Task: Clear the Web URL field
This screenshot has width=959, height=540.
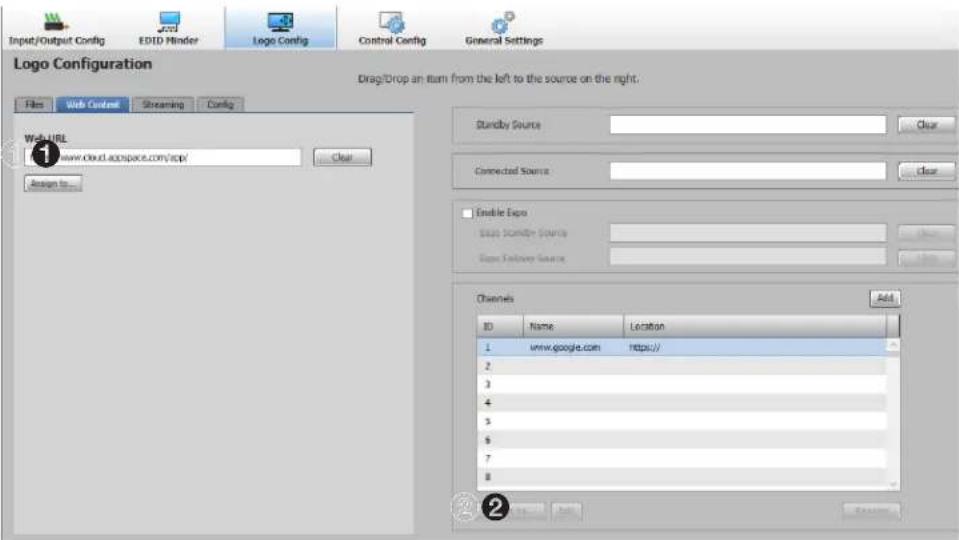Action: [x=342, y=157]
